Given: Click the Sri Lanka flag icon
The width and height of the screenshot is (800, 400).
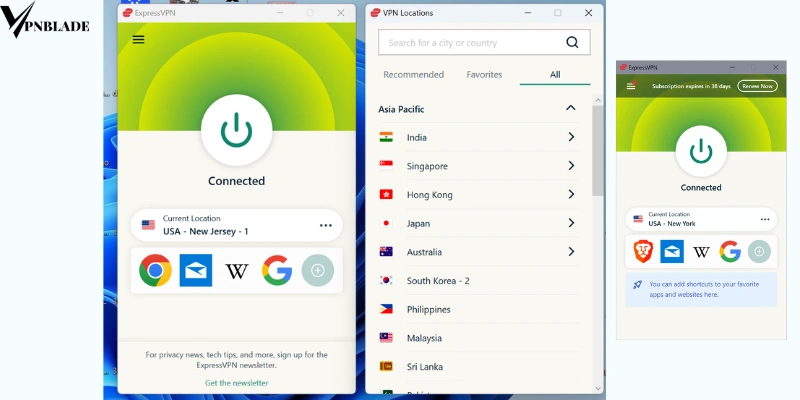Looking at the screenshot, I should pos(386,366).
